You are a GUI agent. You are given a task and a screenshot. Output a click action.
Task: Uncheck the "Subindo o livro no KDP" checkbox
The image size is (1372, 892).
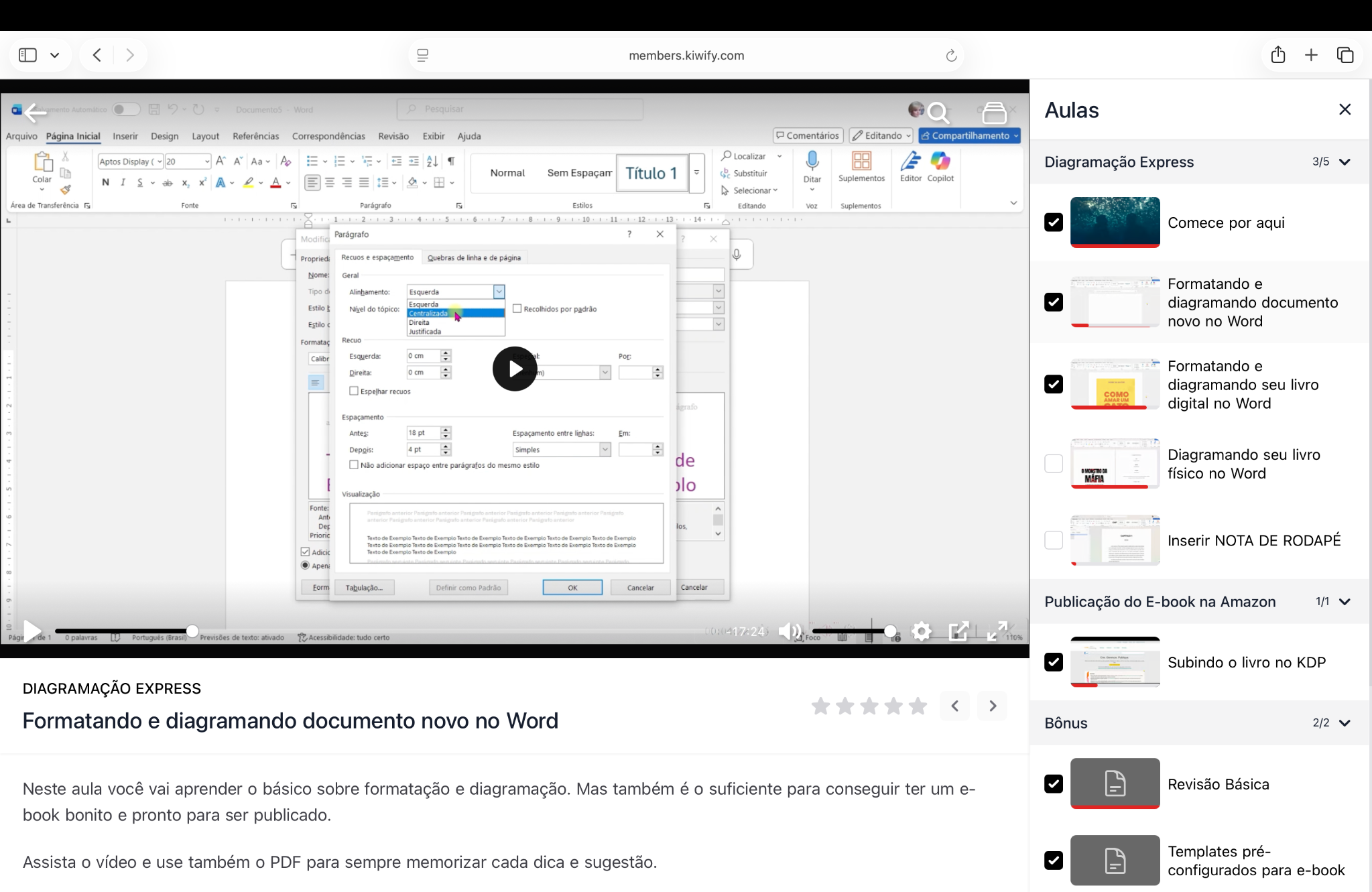coord(1054,662)
